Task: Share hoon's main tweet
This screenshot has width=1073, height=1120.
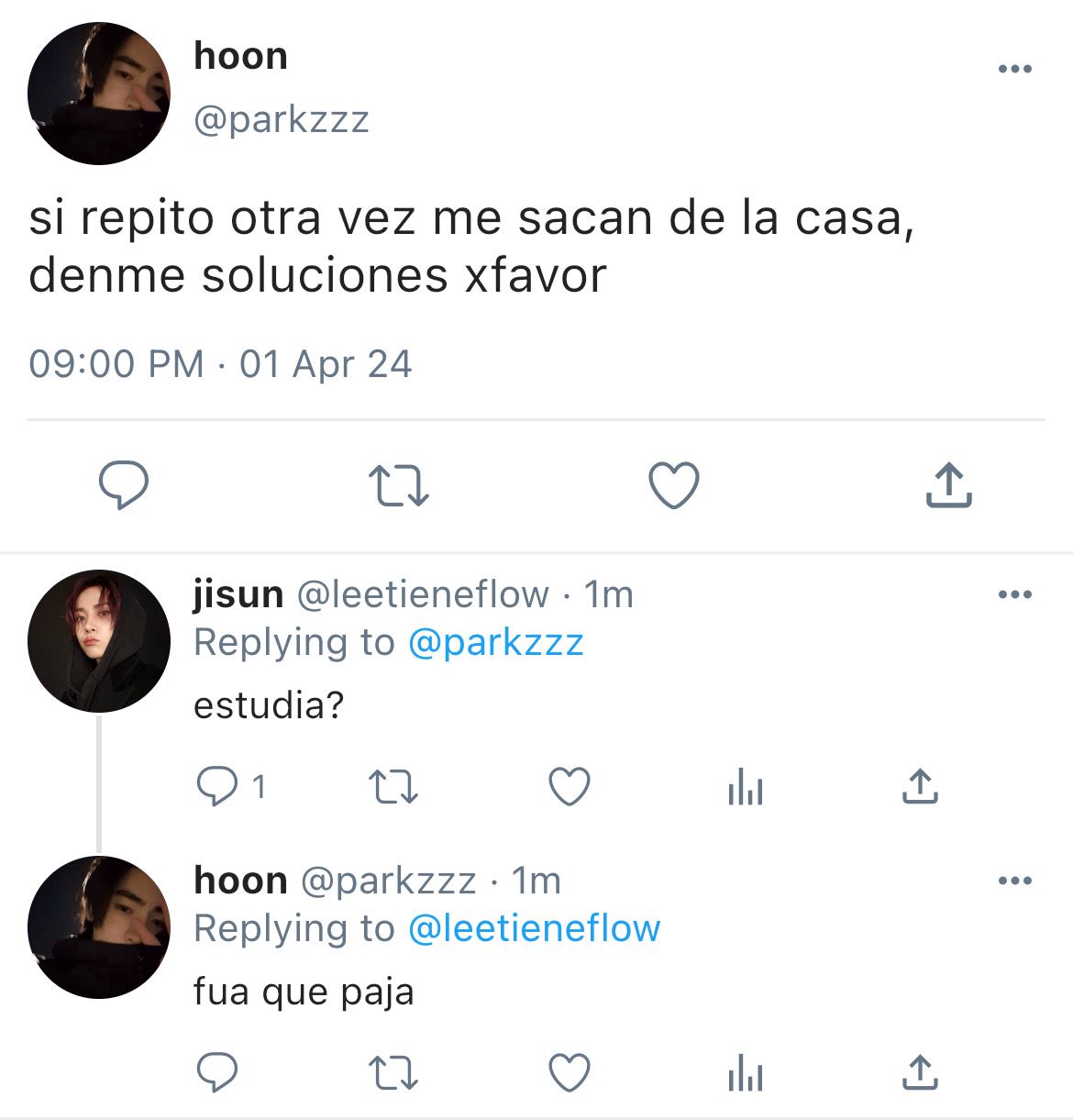Action: click(948, 485)
